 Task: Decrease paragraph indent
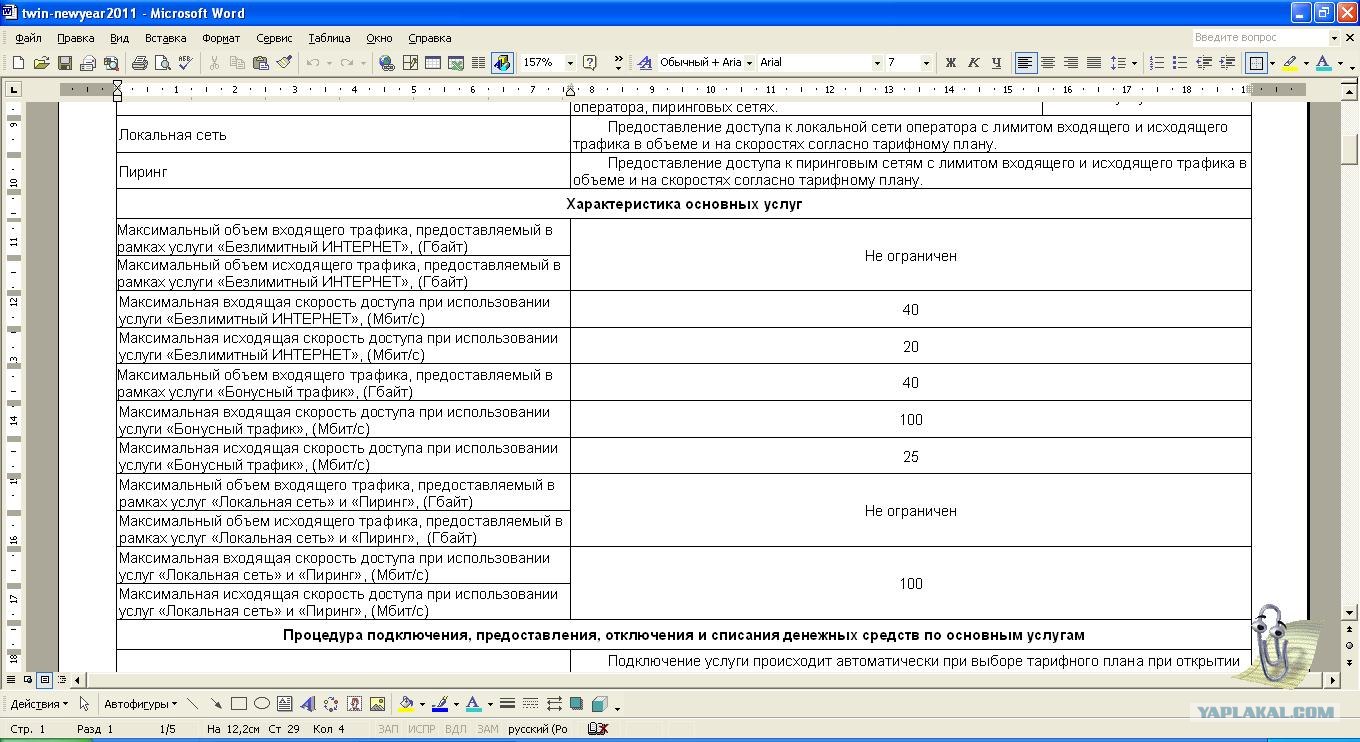(x=1203, y=63)
